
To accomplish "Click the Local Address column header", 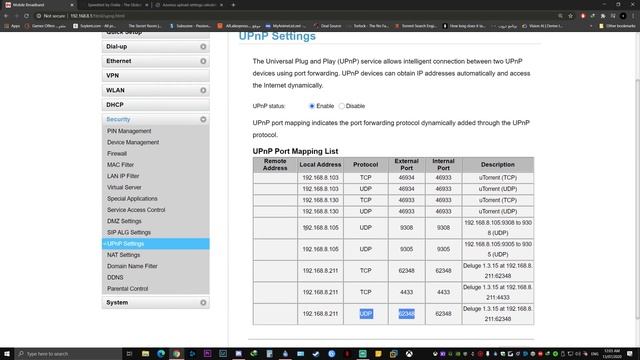I will tap(320, 164).
